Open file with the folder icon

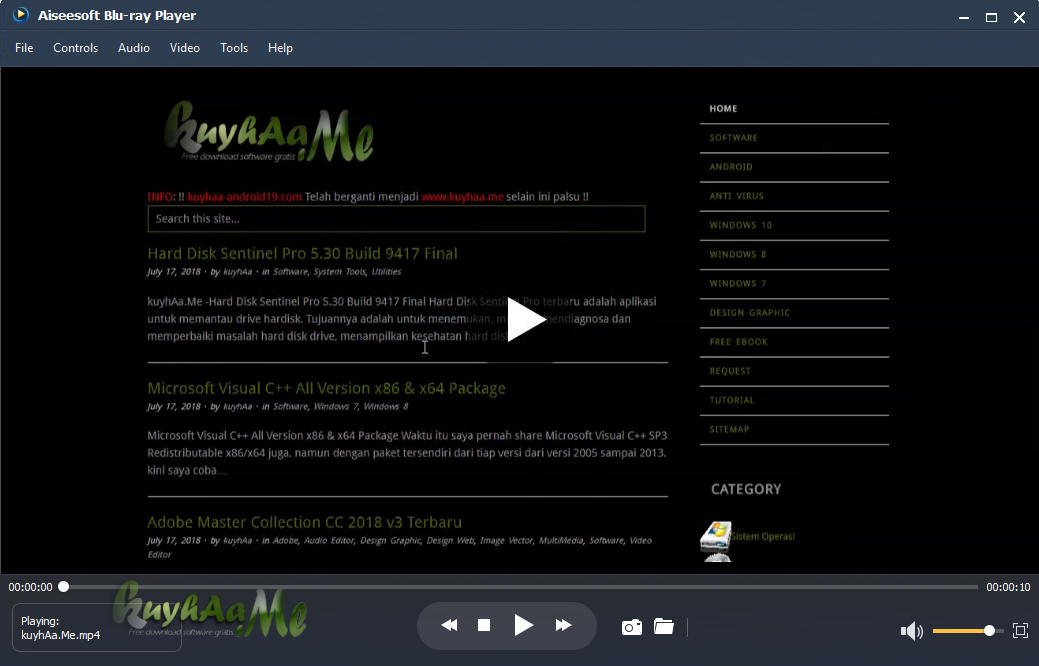663,626
